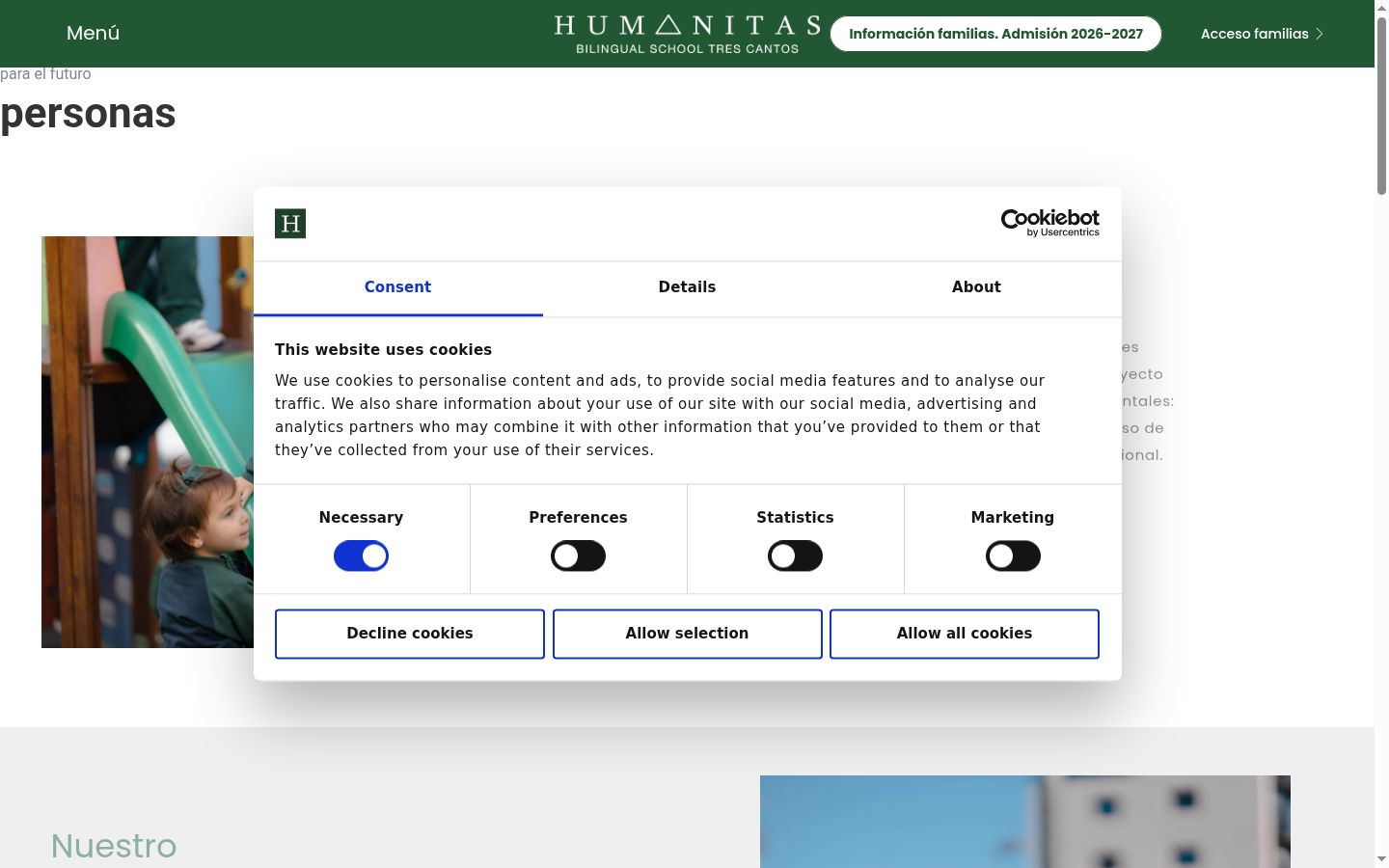Click the Preferences label text
Screen dimensions: 1389x868
pyautogui.click(x=578, y=518)
